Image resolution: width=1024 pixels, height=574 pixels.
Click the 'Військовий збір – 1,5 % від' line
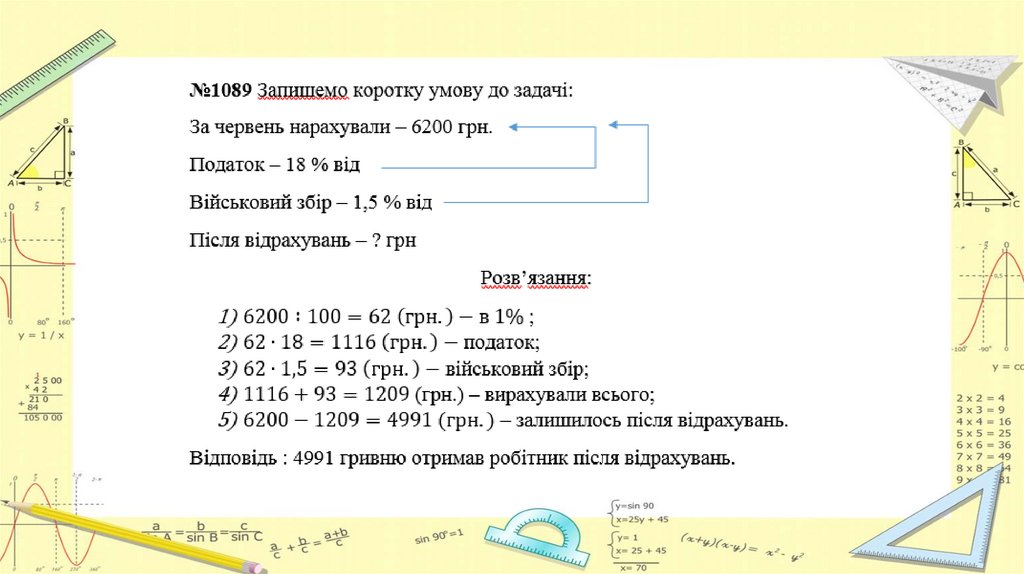tap(310, 202)
